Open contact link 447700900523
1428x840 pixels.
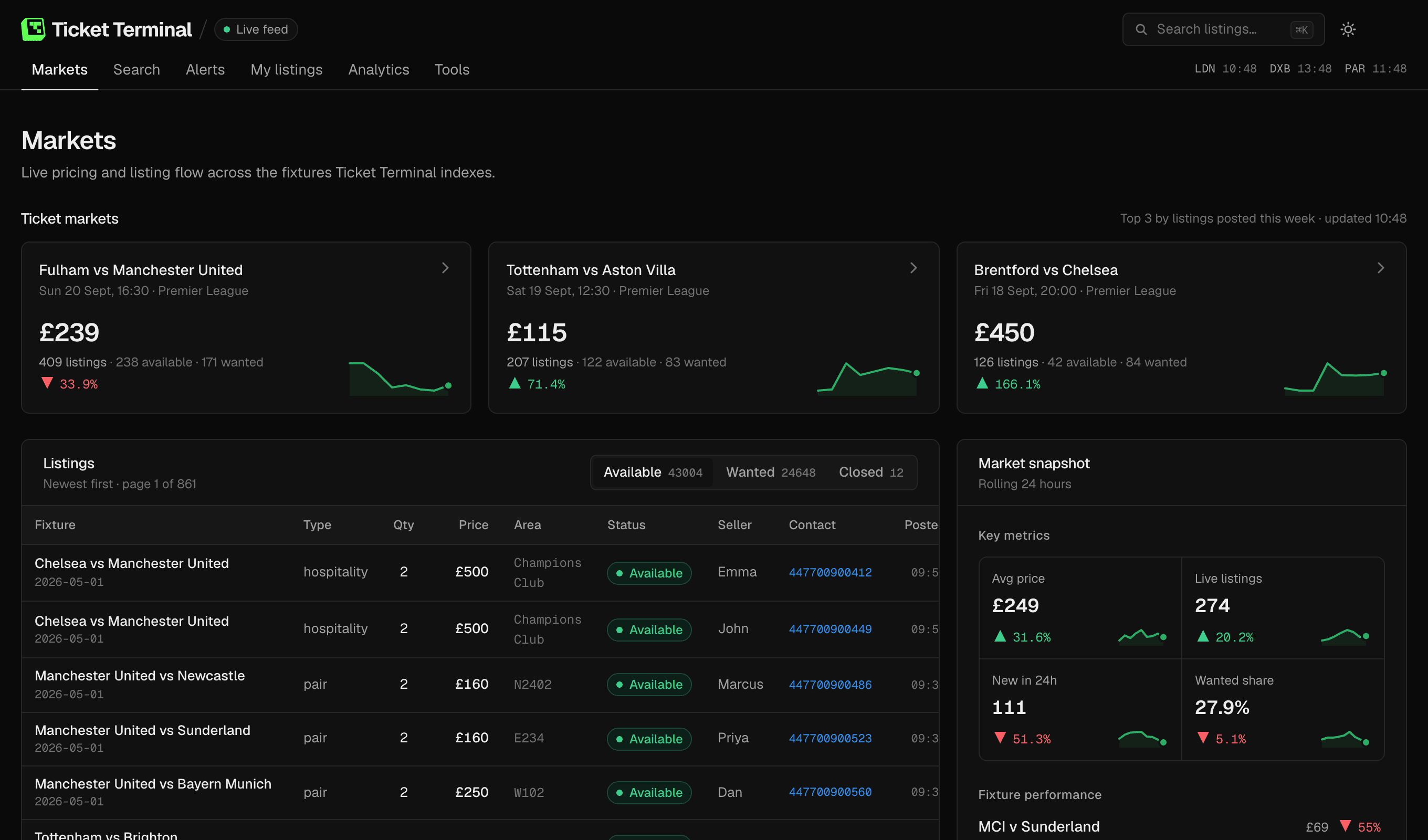[830, 738]
